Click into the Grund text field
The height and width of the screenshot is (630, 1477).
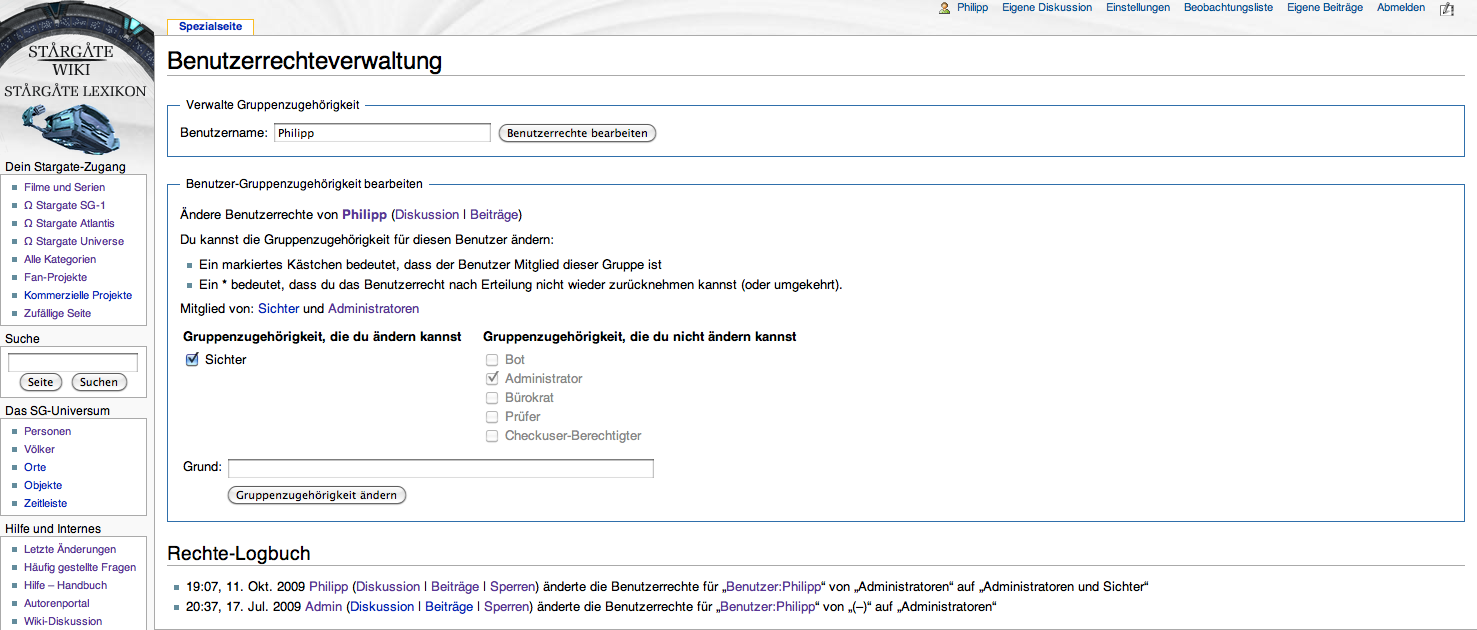click(x=441, y=468)
